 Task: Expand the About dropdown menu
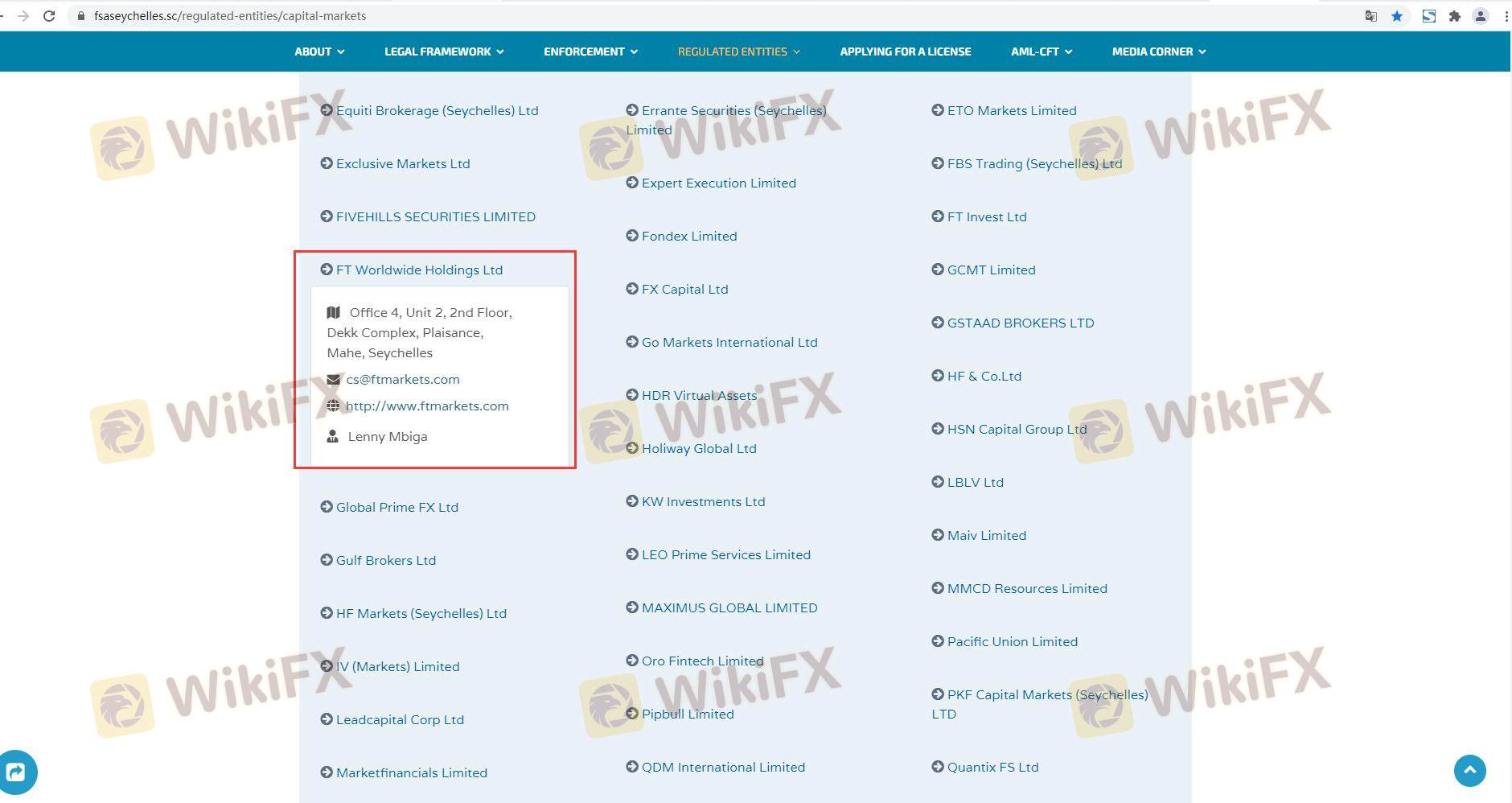point(318,51)
